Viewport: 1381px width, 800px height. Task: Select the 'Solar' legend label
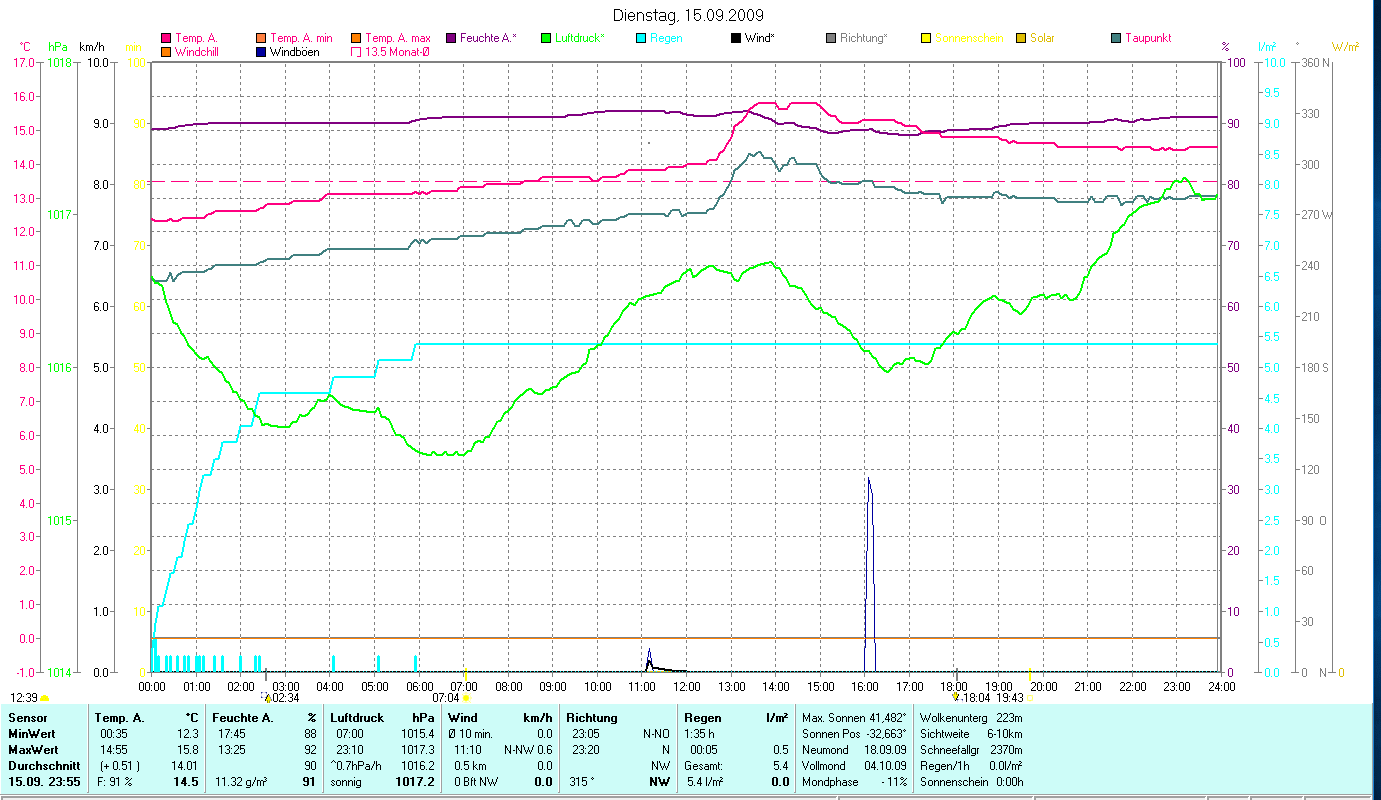1042,38
